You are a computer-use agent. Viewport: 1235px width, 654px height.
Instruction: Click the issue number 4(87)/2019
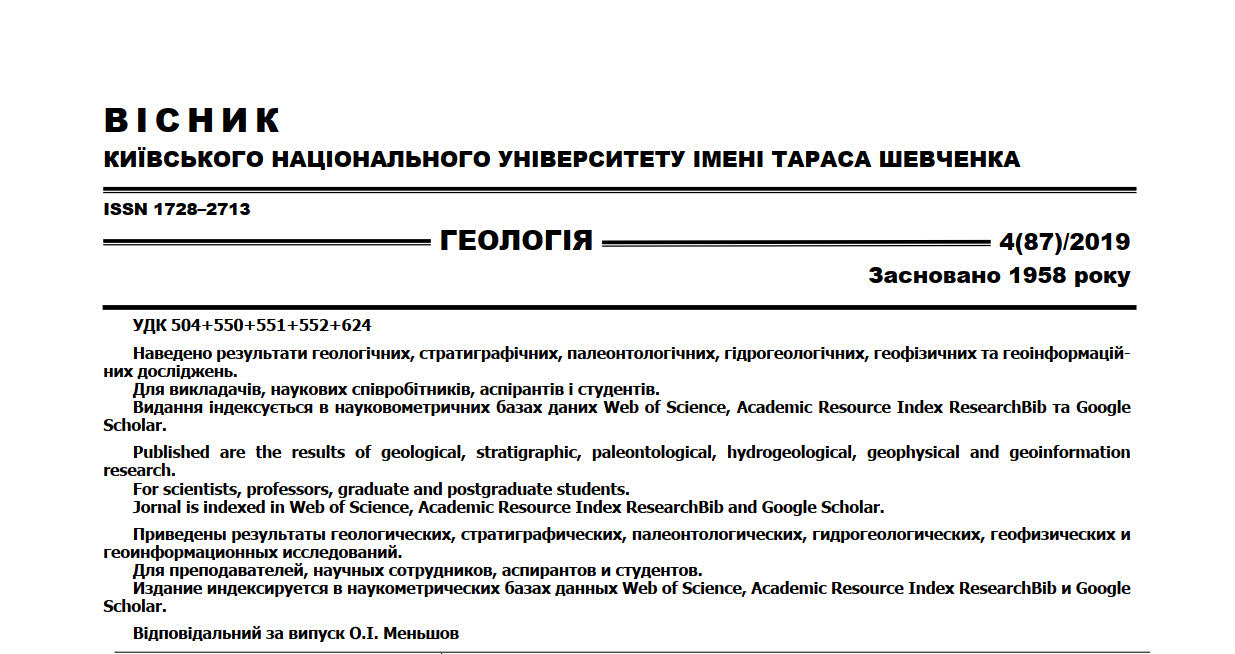(1064, 242)
